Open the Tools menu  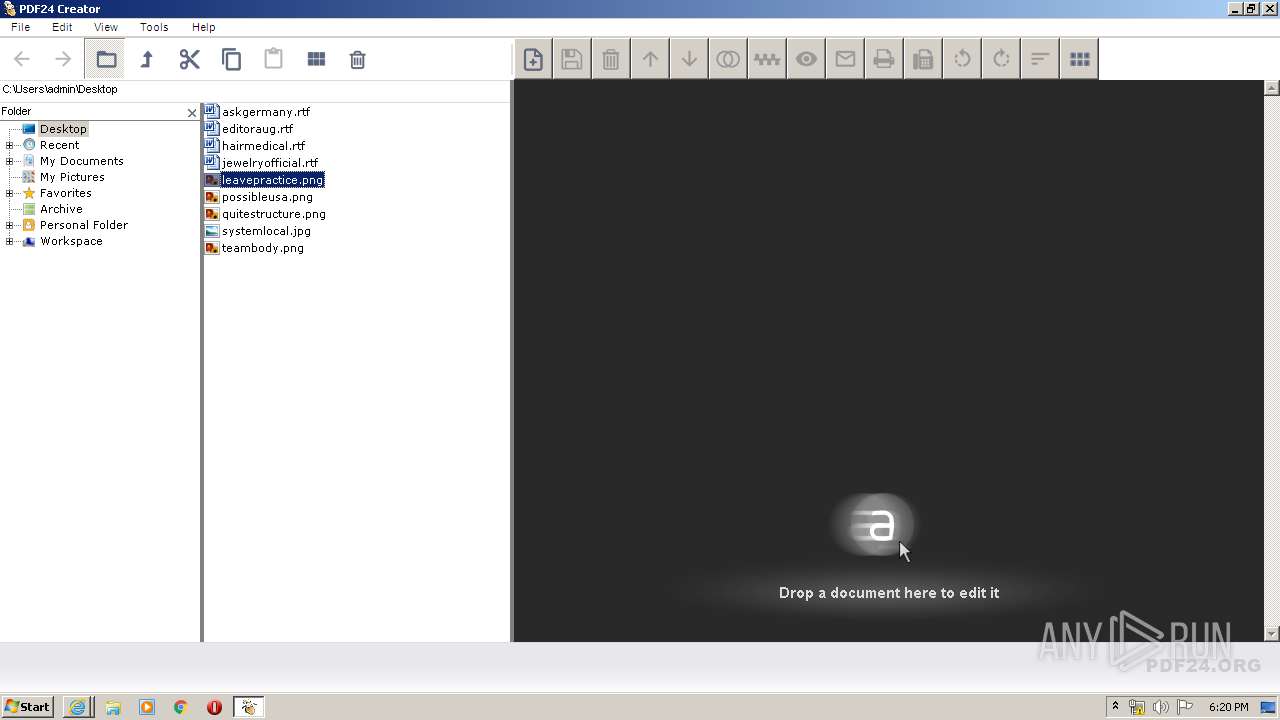click(154, 27)
